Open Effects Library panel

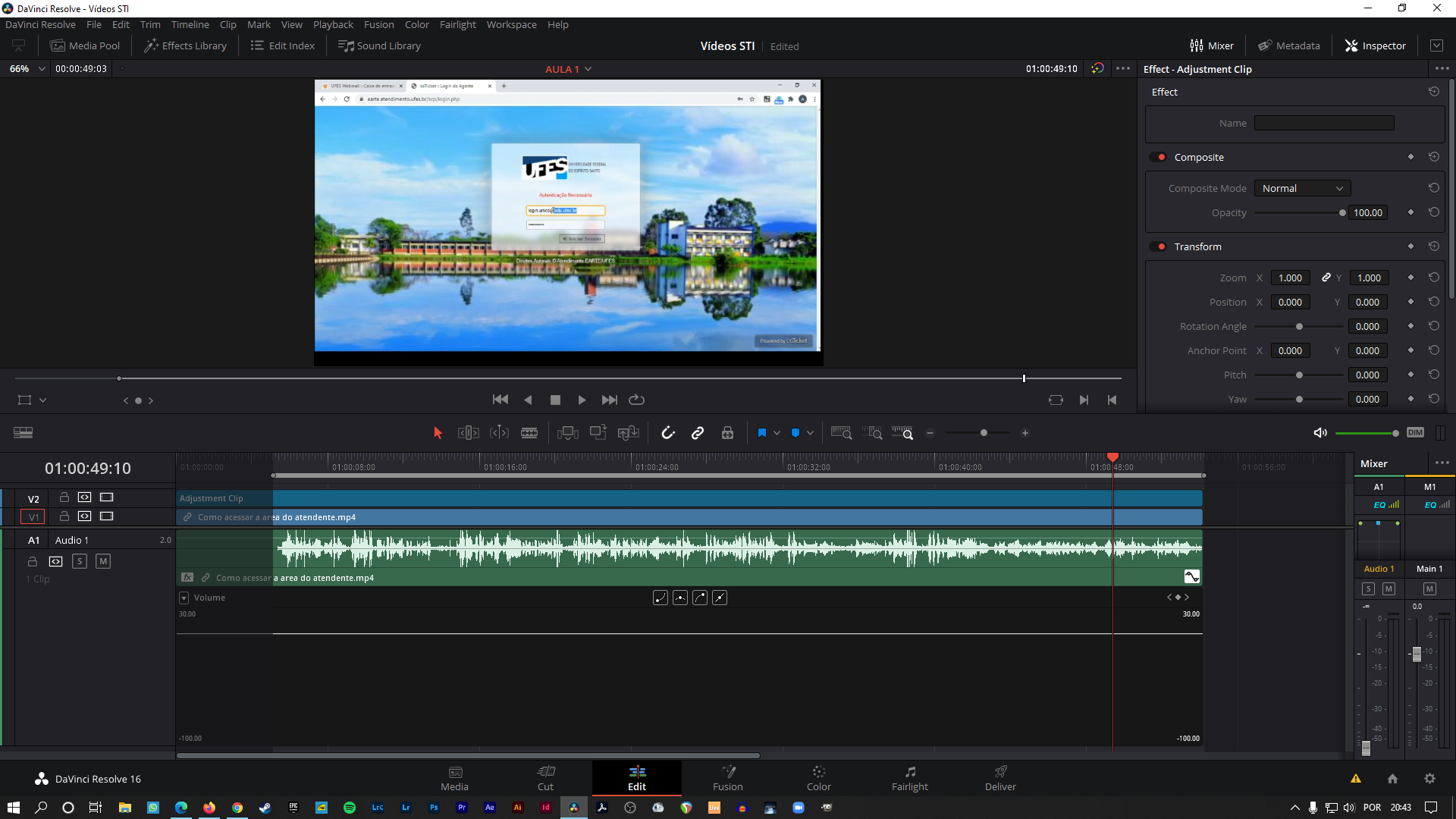coord(186,45)
